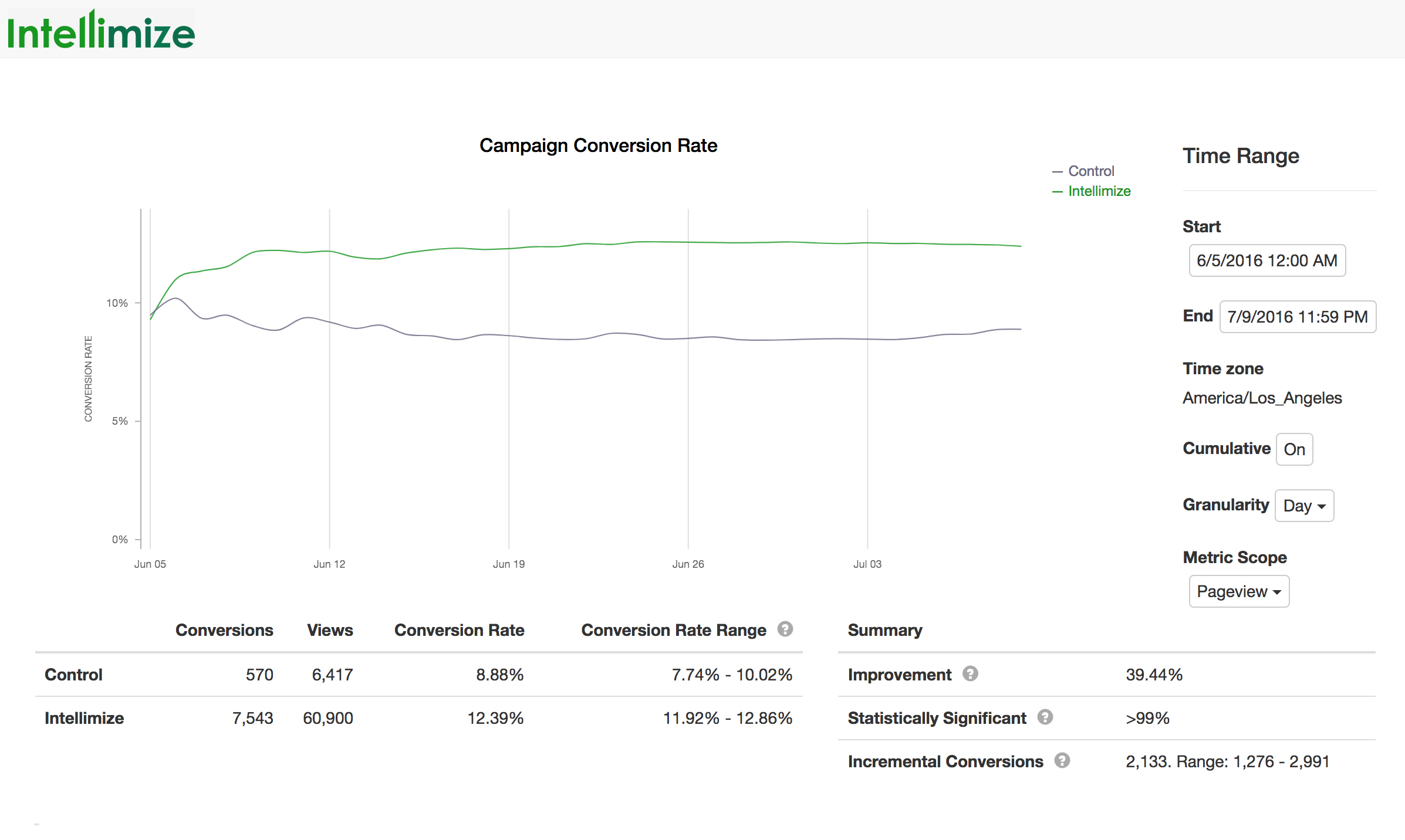Click the Campaign Conversion Rate chart title

coord(598,145)
